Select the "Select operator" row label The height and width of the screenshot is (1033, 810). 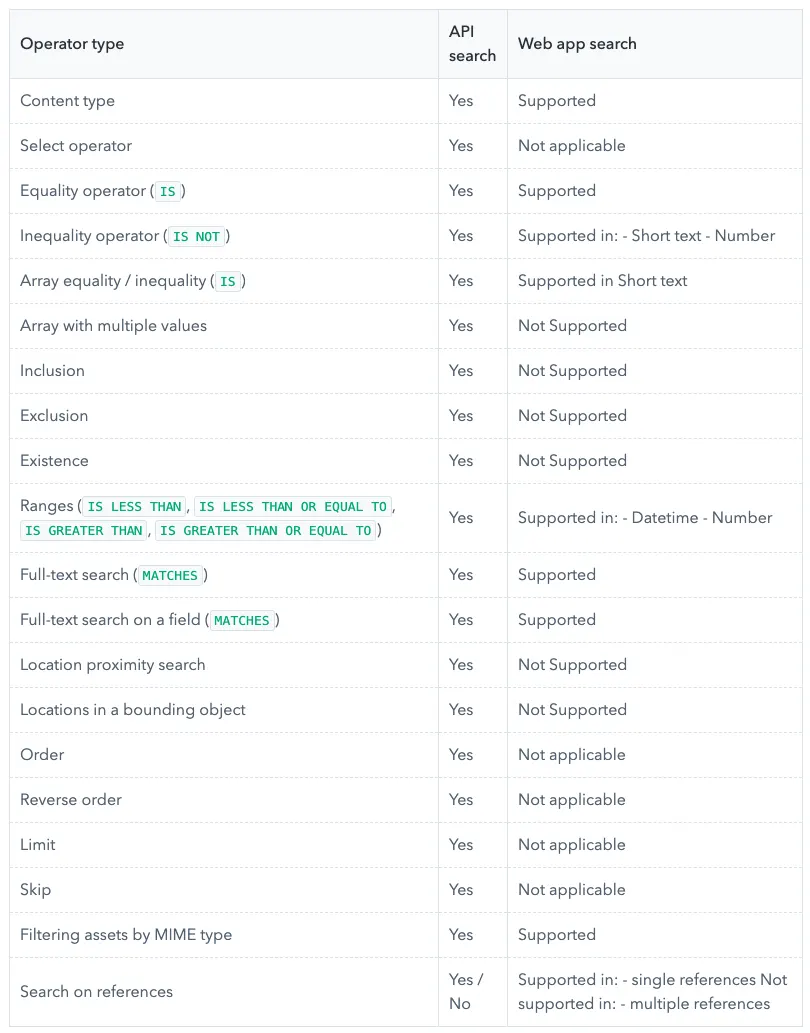(76, 146)
